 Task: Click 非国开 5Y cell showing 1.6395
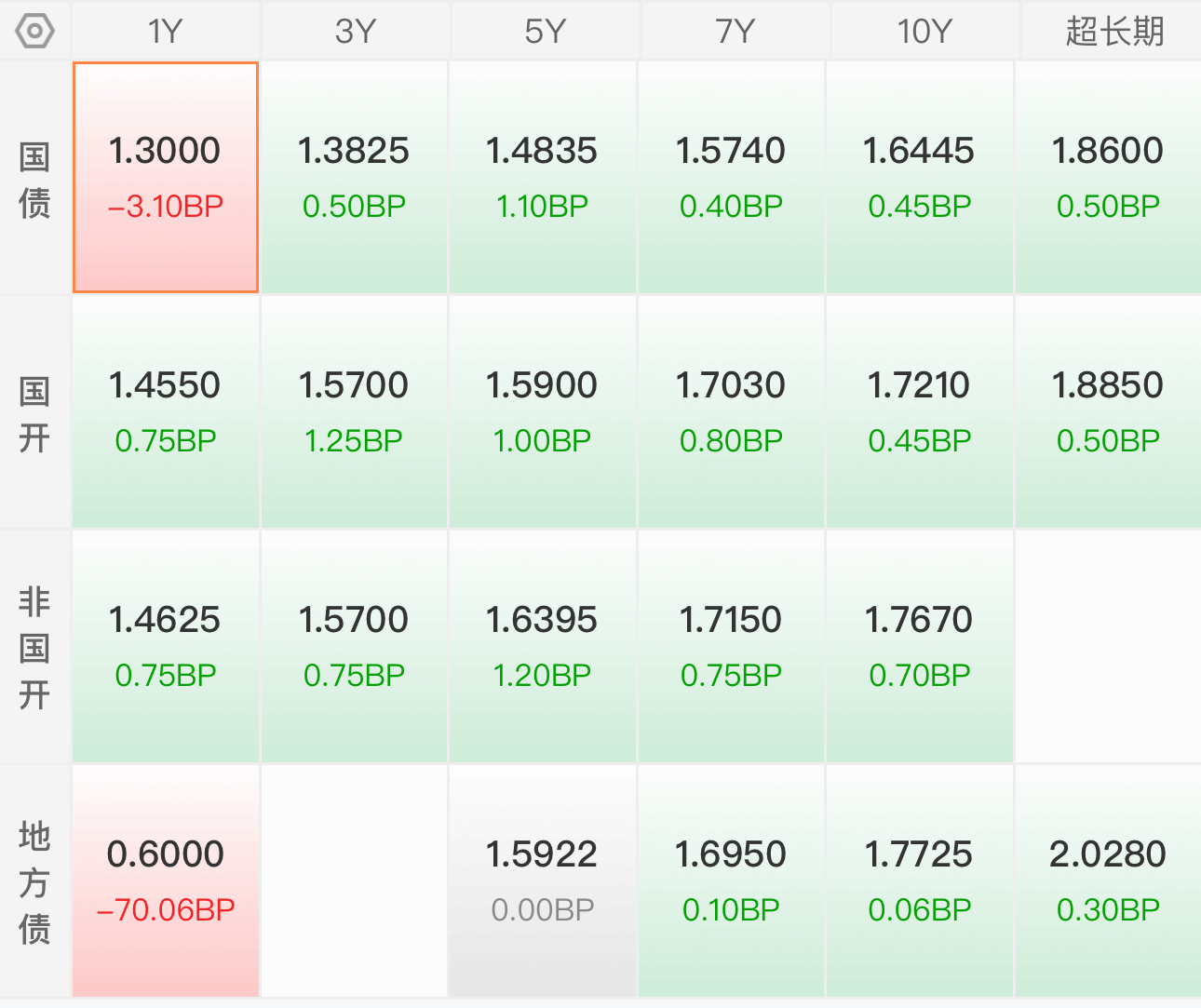(x=543, y=647)
